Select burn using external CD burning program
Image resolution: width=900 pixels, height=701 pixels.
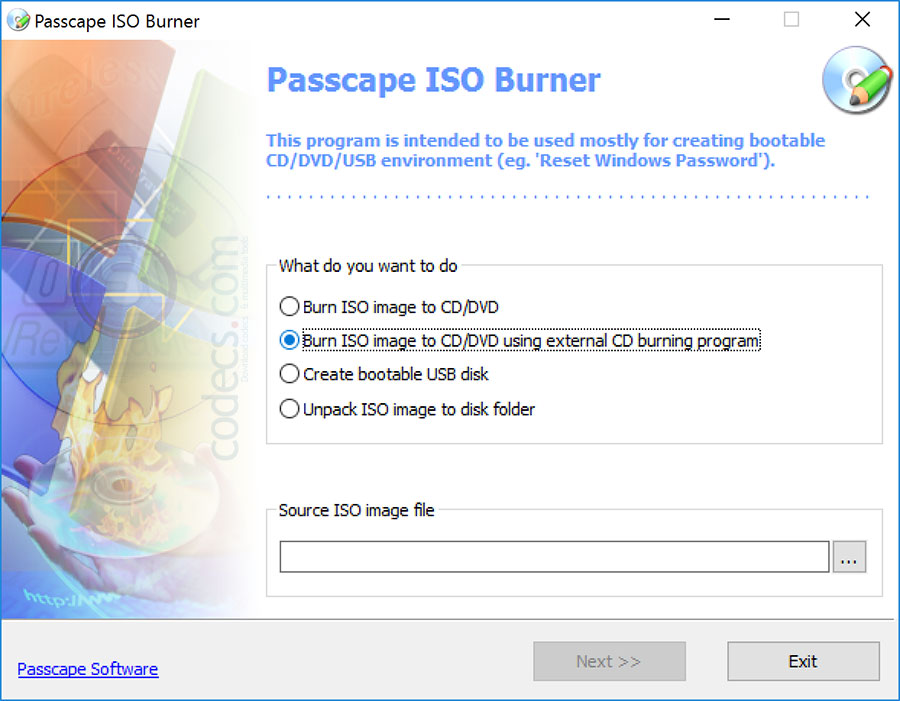tap(519, 340)
